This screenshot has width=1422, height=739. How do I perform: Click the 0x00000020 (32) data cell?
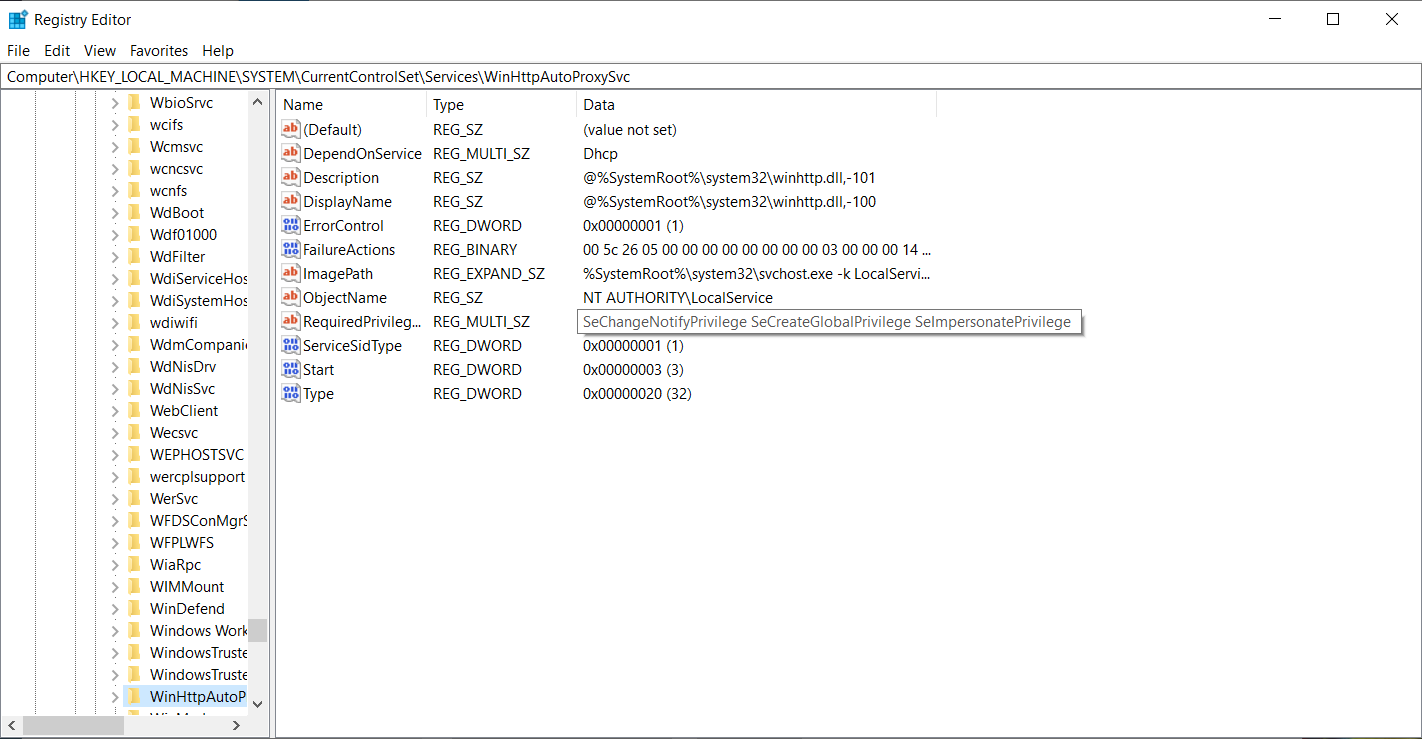[638, 393]
